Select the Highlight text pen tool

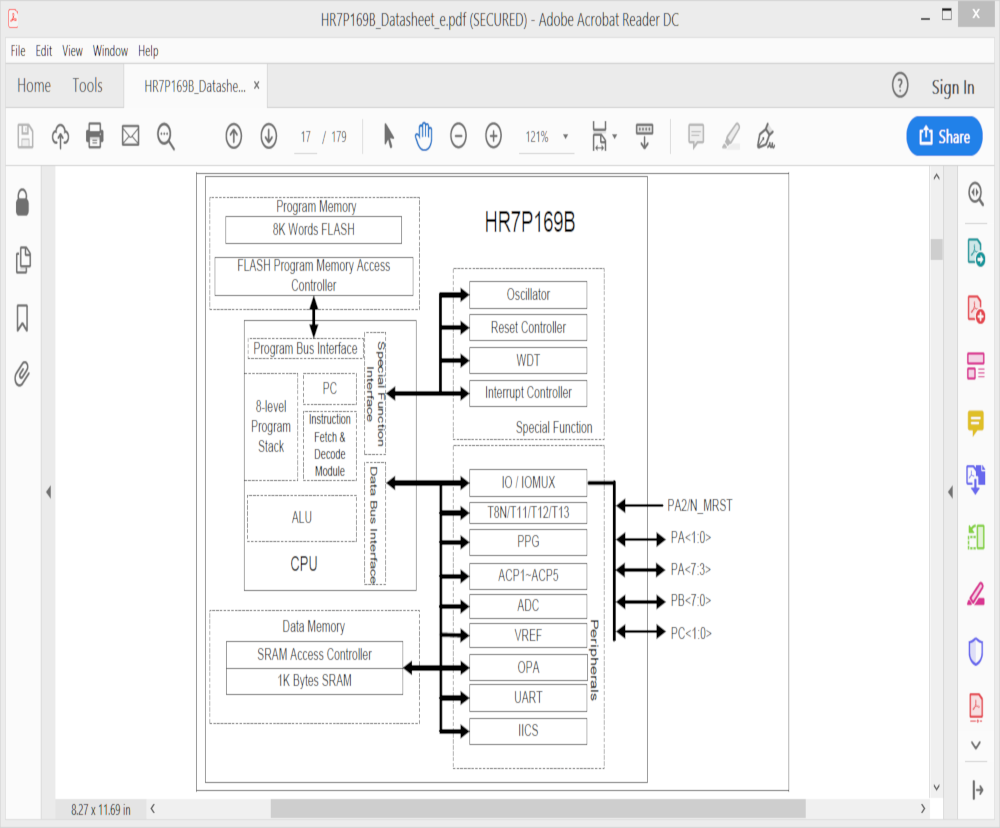(731, 137)
